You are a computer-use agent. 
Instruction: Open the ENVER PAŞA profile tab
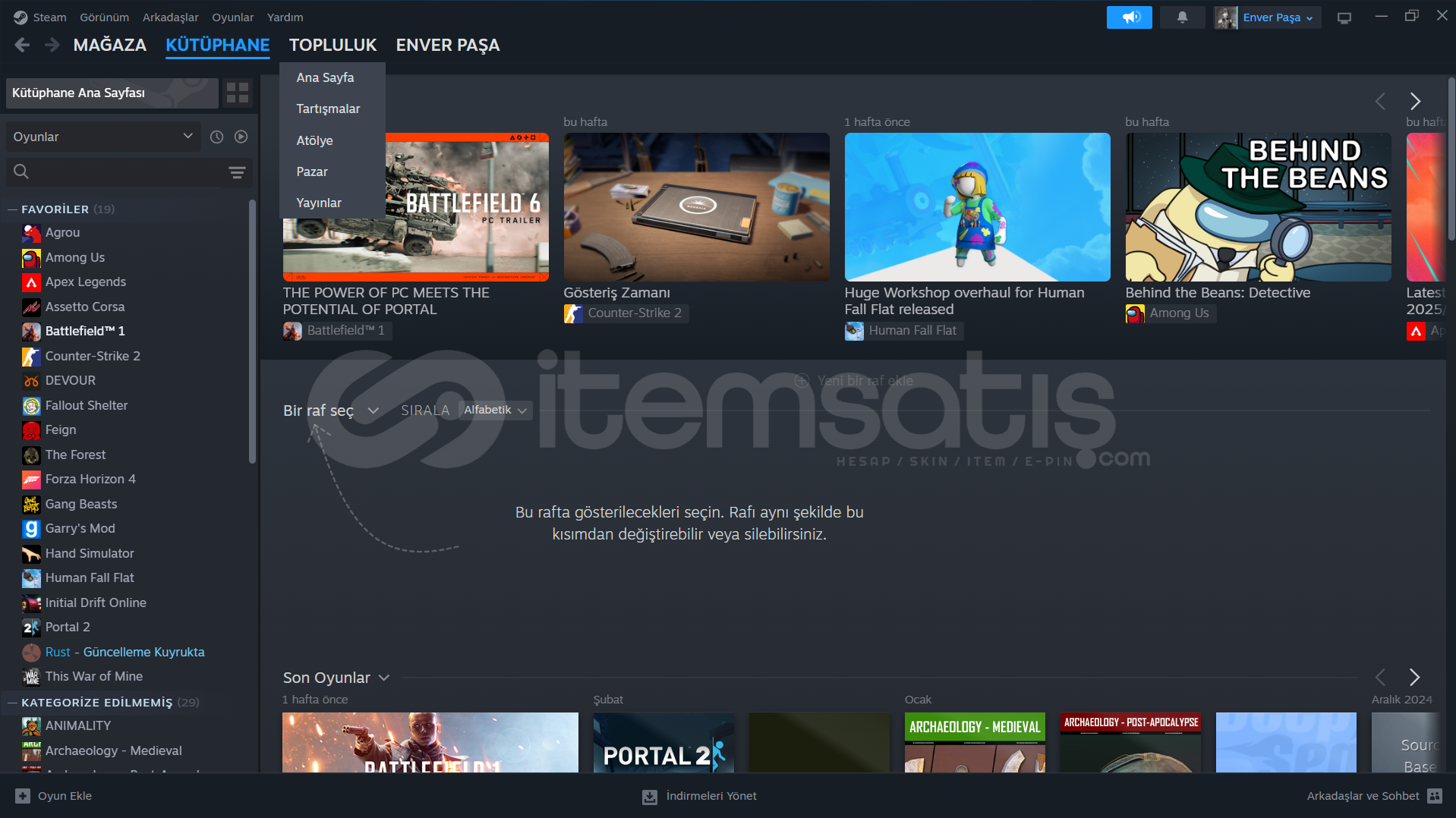(448, 46)
